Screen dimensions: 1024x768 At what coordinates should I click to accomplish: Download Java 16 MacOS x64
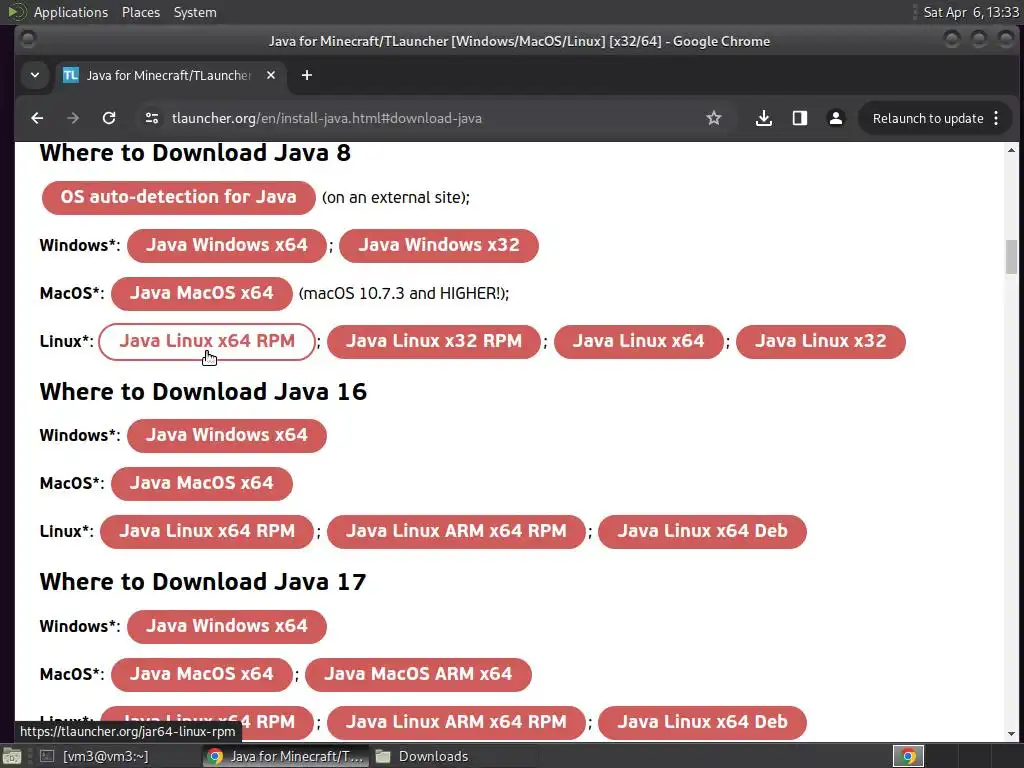(x=202, y=483)
